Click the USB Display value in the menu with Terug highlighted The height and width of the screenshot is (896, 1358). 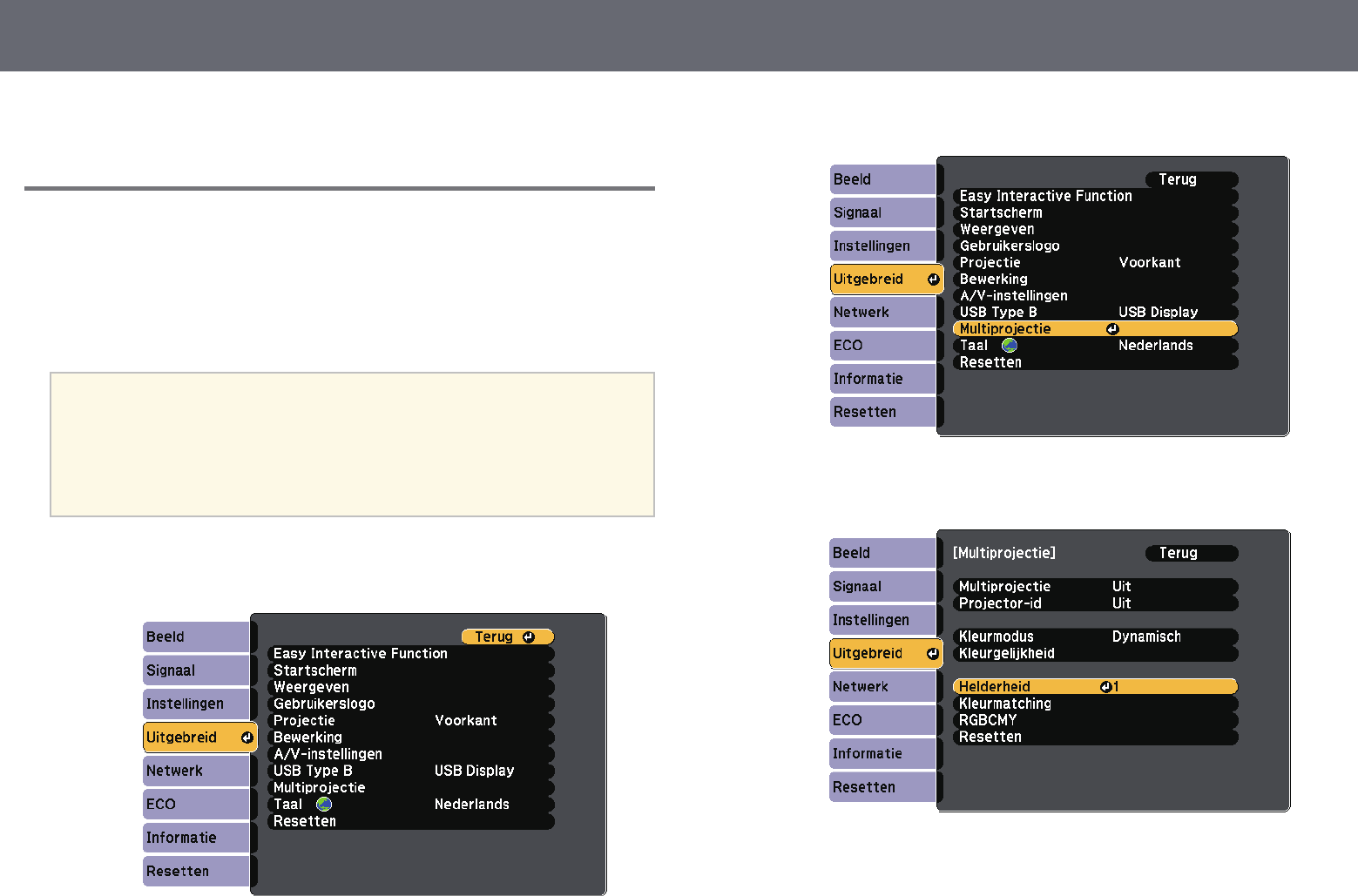pos(475,771)
